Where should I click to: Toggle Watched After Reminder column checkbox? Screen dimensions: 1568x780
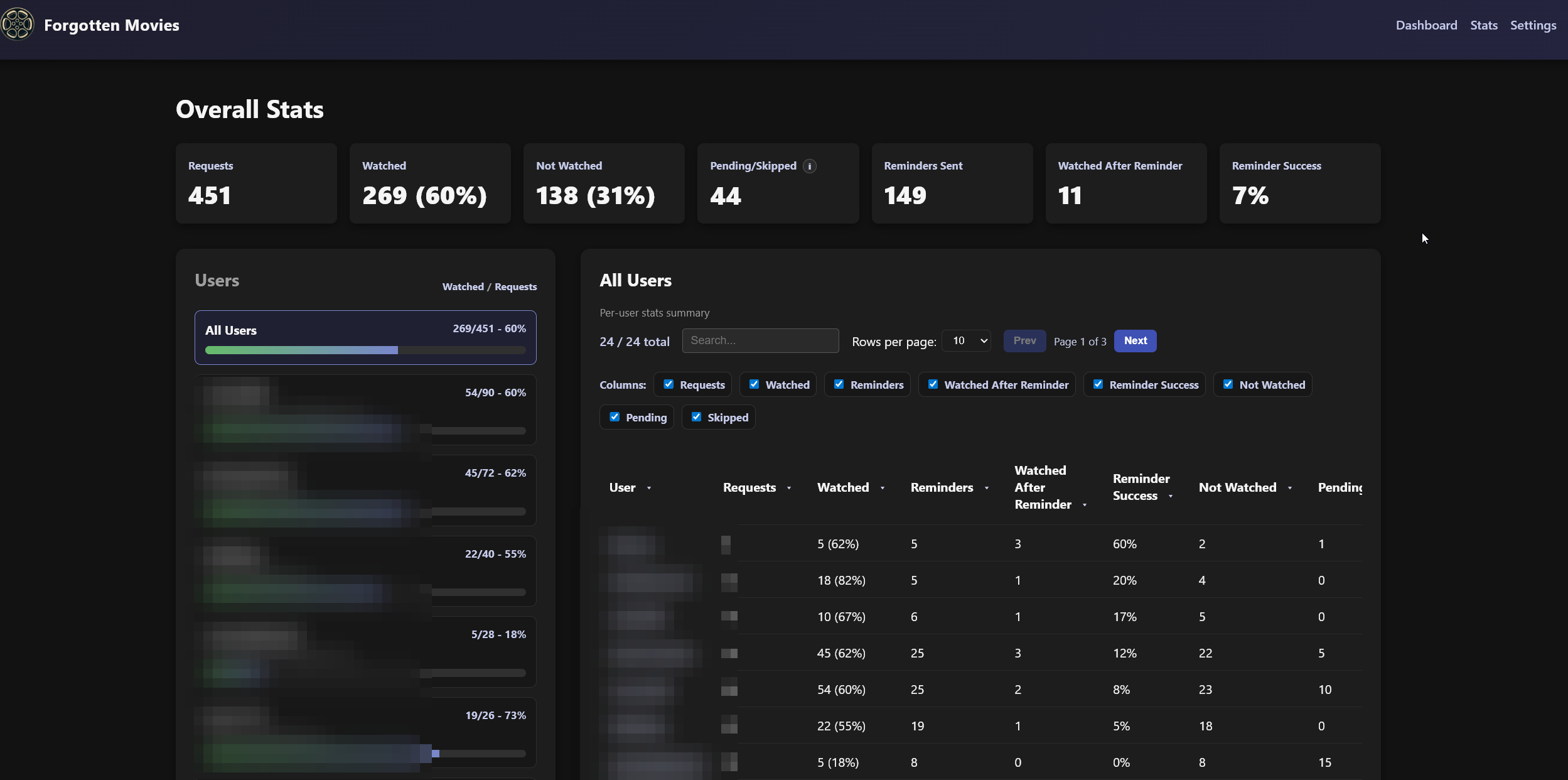(933, 384)
